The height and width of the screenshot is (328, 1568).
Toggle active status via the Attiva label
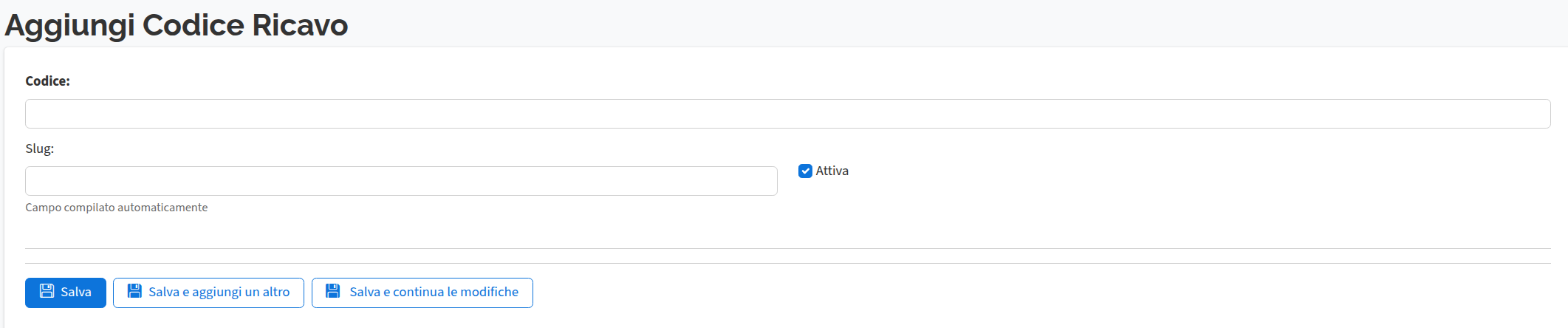(832, 171)
